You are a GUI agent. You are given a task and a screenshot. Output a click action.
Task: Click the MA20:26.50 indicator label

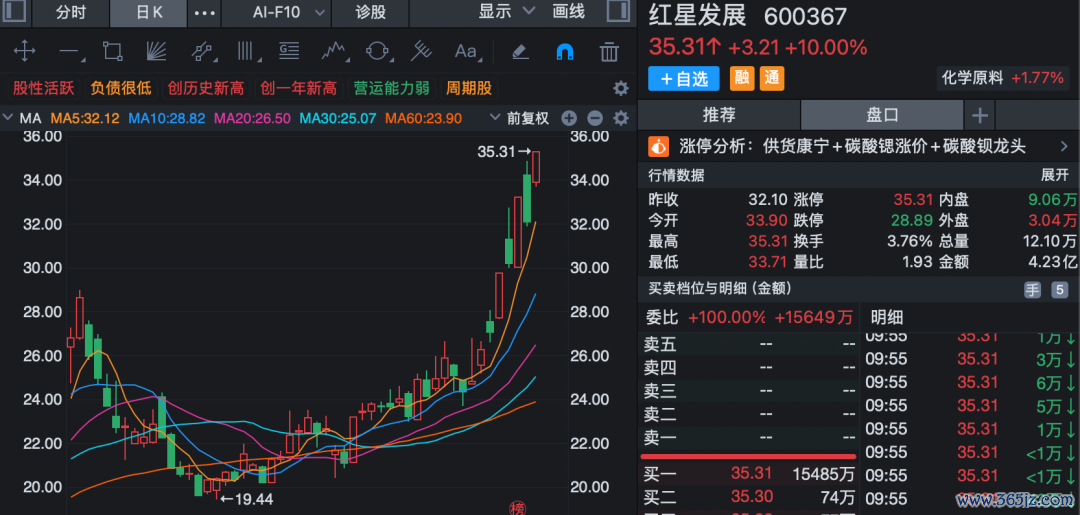252,118
